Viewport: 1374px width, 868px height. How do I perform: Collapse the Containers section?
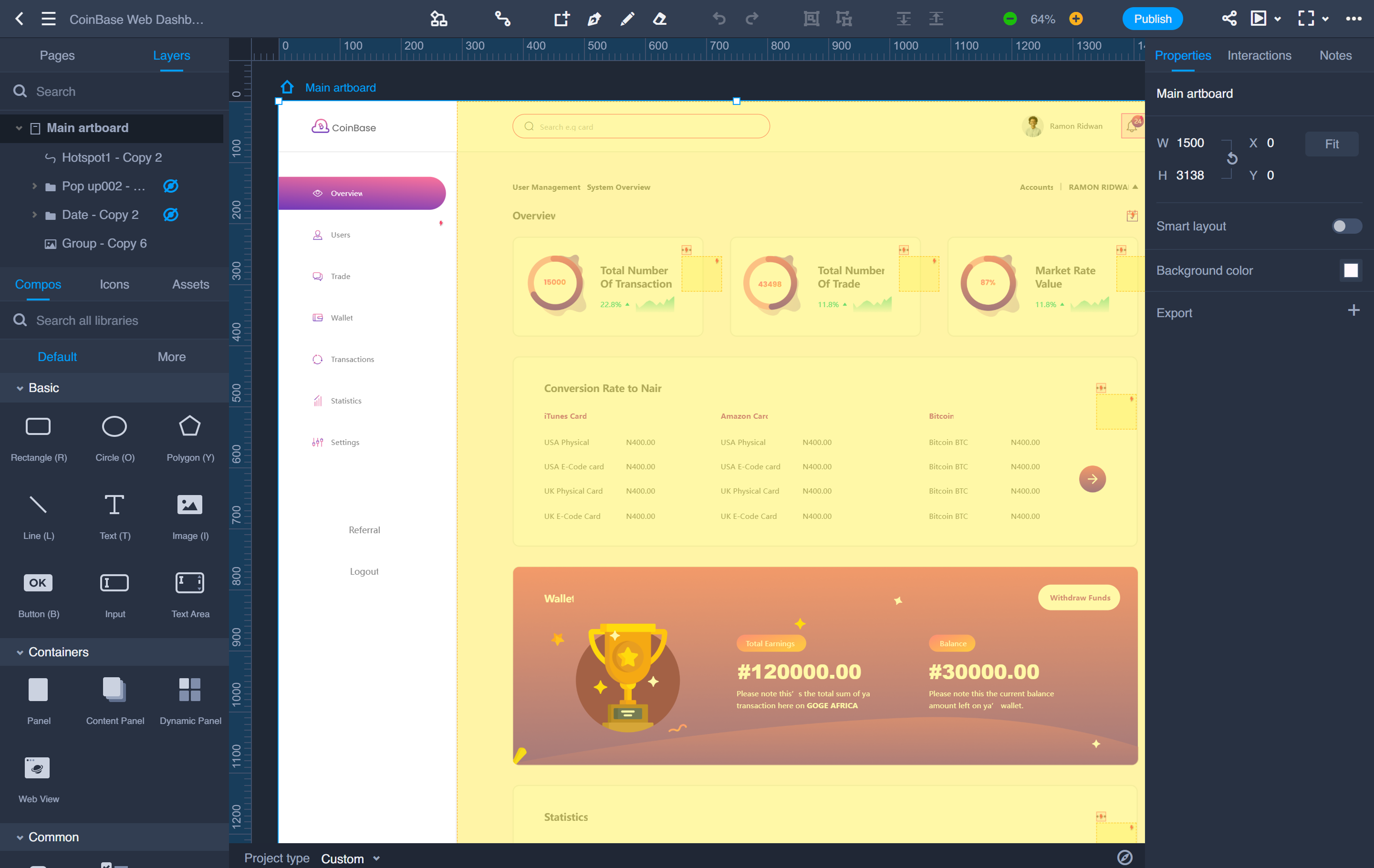20,652
